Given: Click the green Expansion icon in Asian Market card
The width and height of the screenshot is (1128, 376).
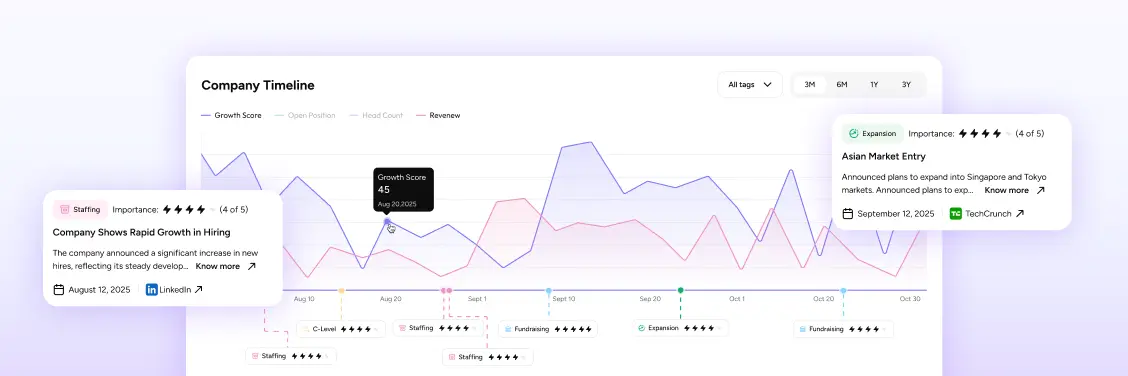Looking at the screenshot, I should tap(854, 134).
